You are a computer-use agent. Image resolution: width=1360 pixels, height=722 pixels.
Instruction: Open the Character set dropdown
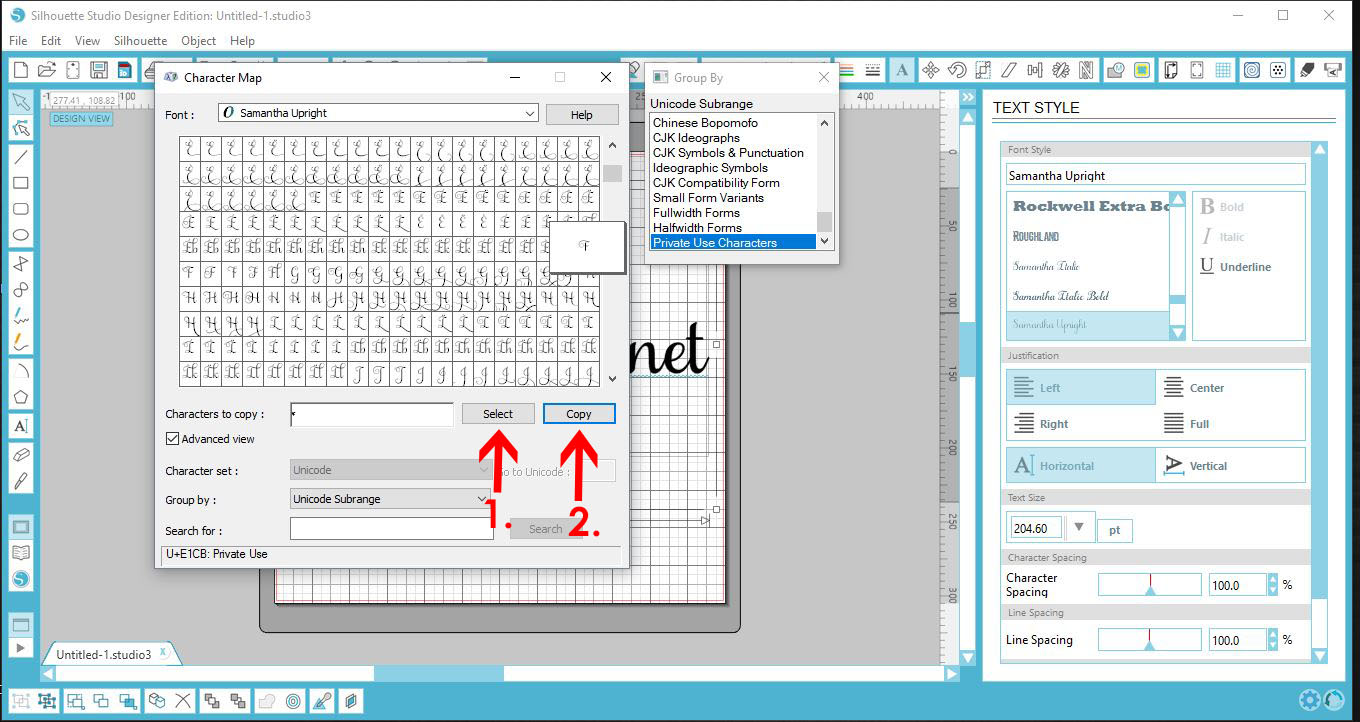click(x=390, y=470)
